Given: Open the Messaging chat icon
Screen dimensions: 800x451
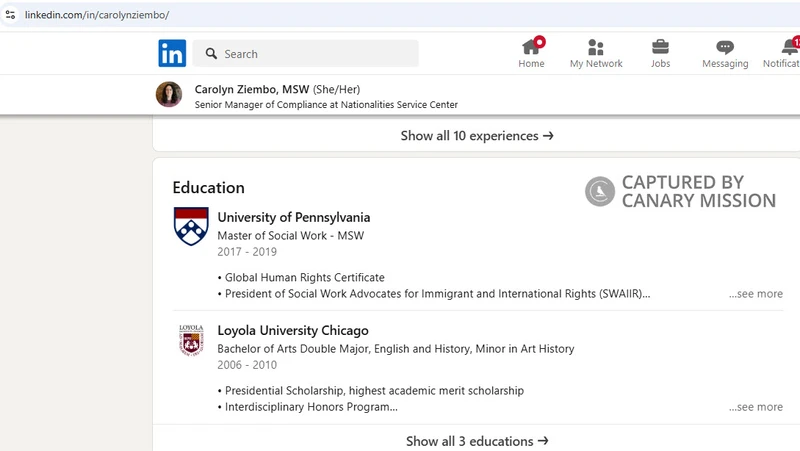Looking at the screenshot, I should pos(725,47).
